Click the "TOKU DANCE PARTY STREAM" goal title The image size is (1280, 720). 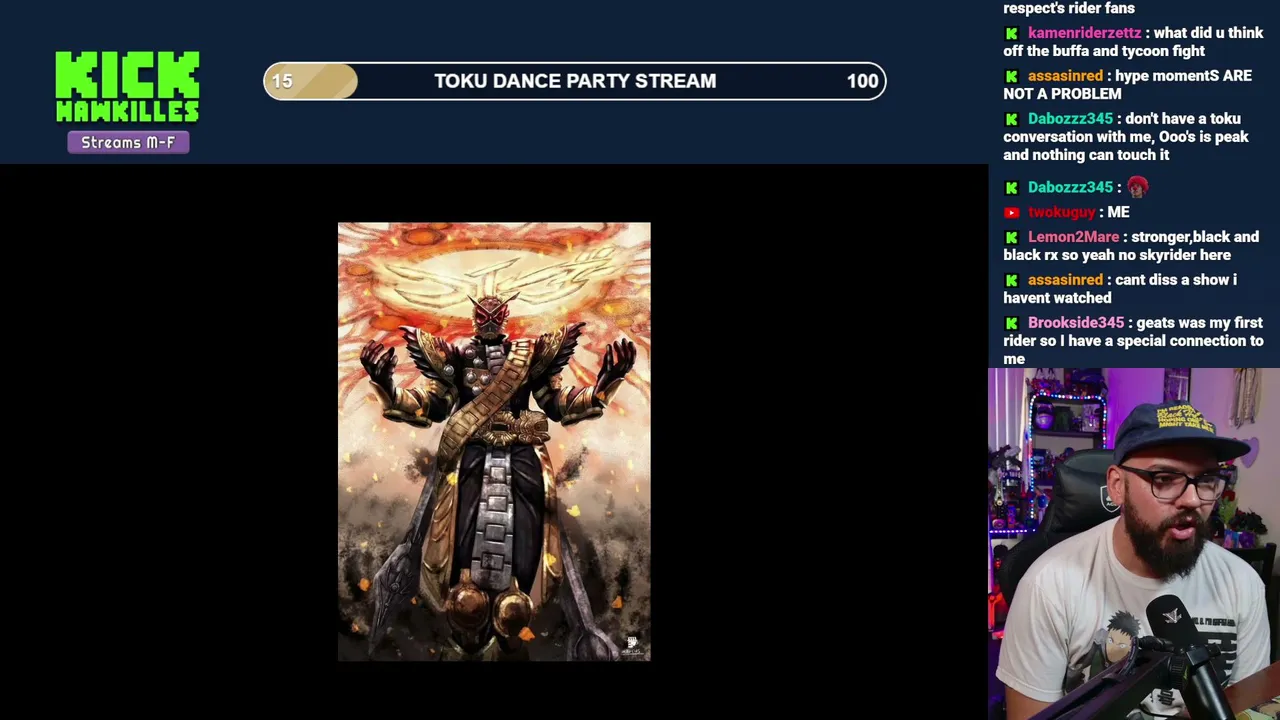coord(575,81)
